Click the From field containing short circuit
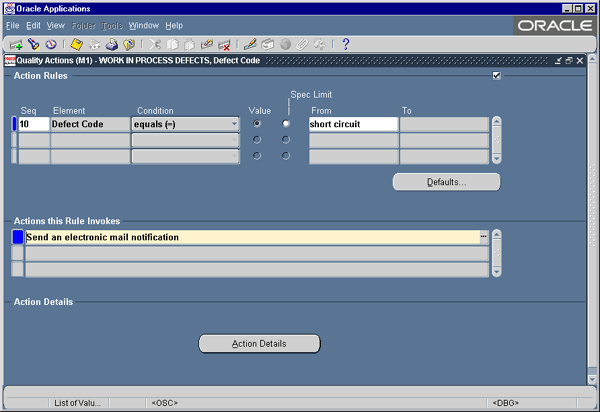Screen dimensions: 600x412 tap(352, 124)
